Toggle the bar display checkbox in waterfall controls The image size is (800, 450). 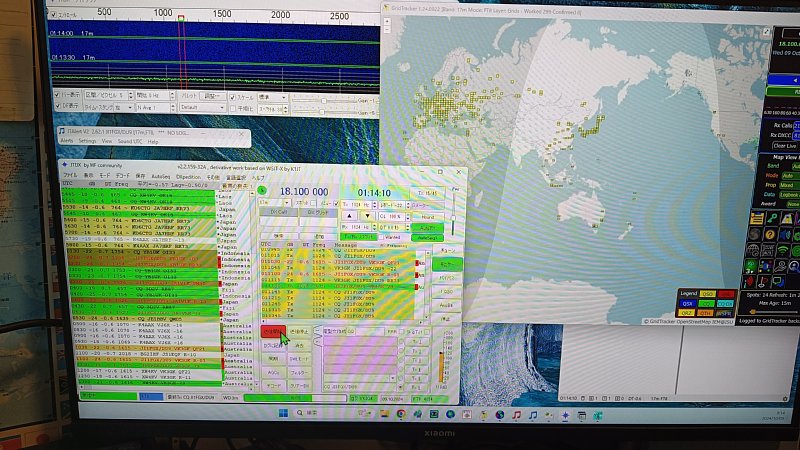point(57,95)
